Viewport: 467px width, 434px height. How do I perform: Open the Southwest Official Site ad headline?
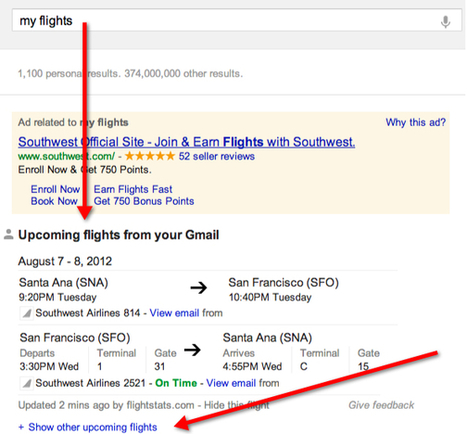(187, 142)
